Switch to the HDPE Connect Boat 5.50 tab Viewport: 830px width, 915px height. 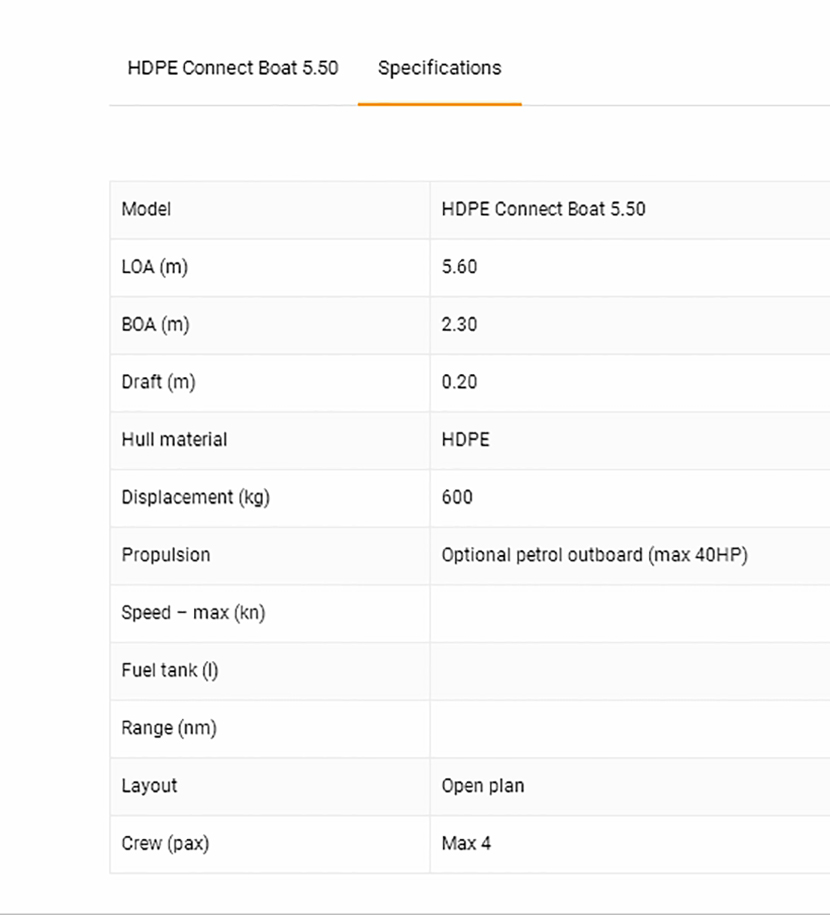[232, 68]
